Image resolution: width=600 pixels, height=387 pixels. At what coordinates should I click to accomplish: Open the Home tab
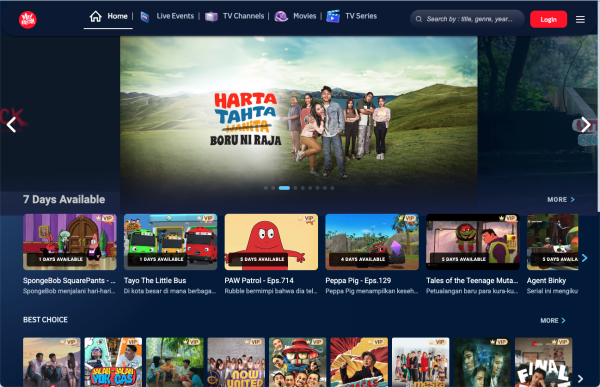coord(108,16)
